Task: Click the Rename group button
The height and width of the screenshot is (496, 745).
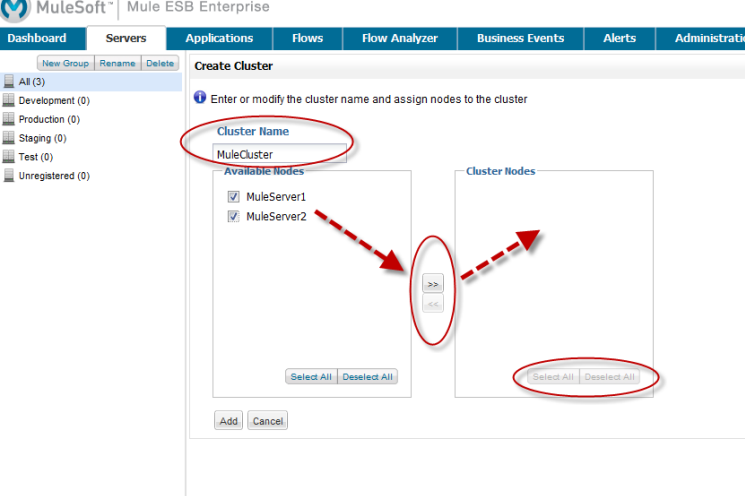Action: [117, 63]
